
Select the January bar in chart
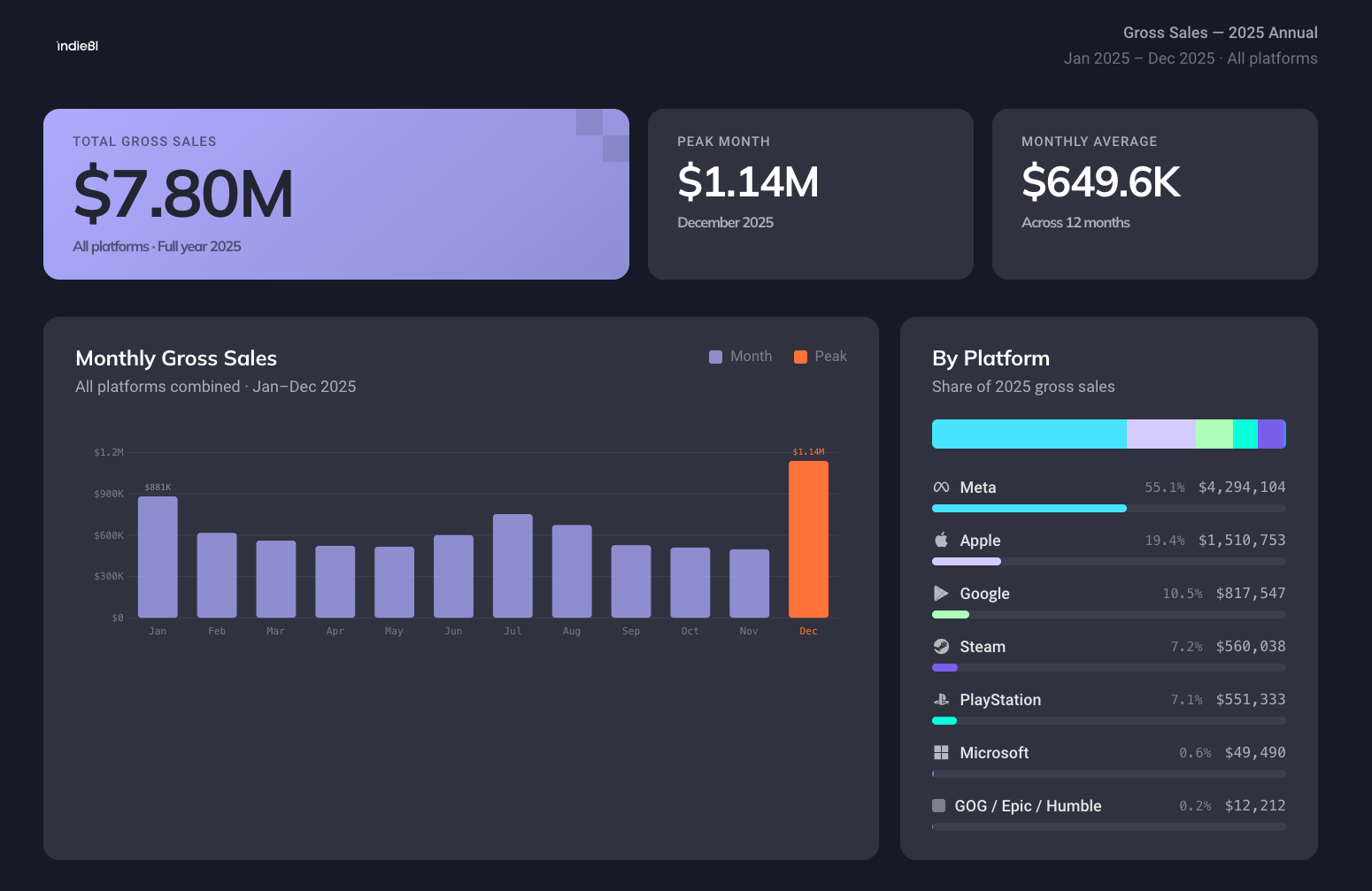158,557
